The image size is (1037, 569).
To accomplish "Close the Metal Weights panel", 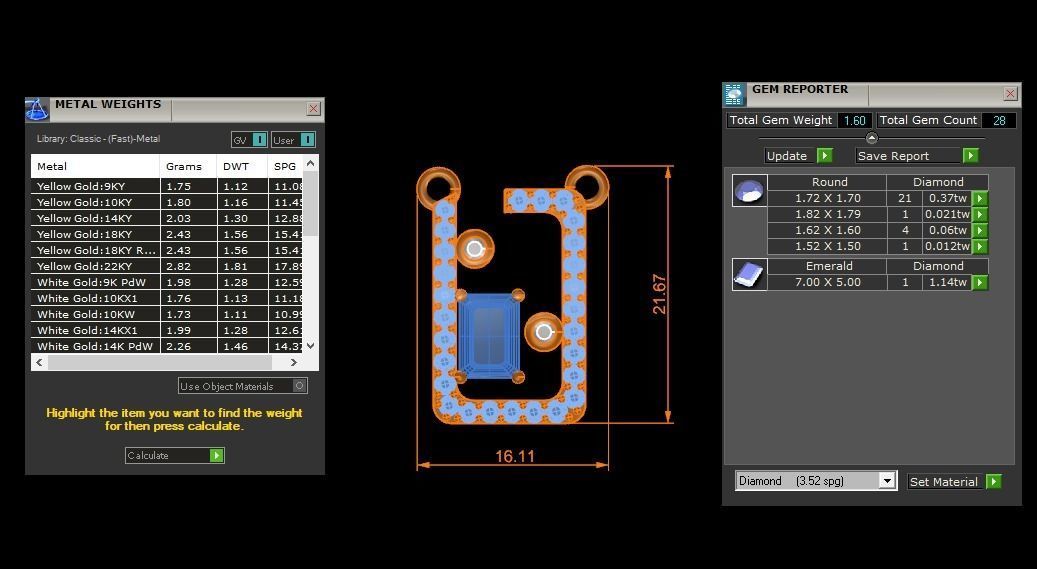I will [313, 109].
